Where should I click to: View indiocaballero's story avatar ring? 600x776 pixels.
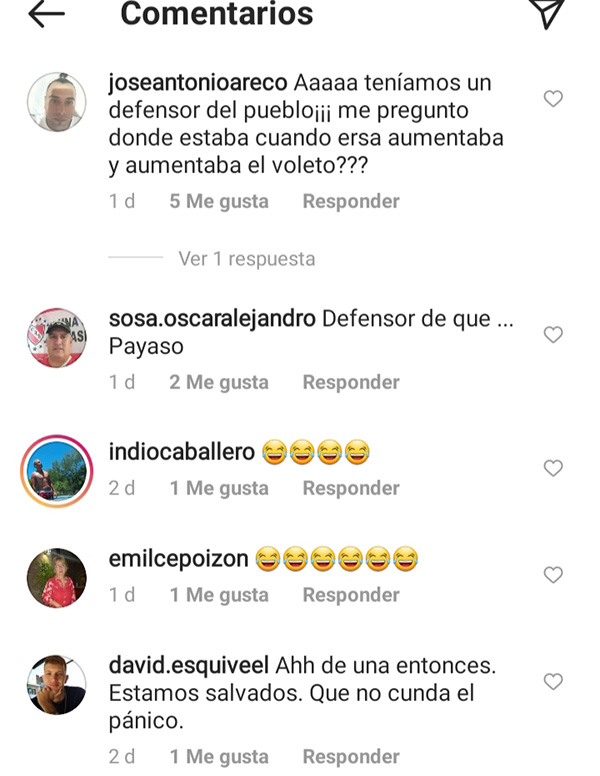point(56,471)
